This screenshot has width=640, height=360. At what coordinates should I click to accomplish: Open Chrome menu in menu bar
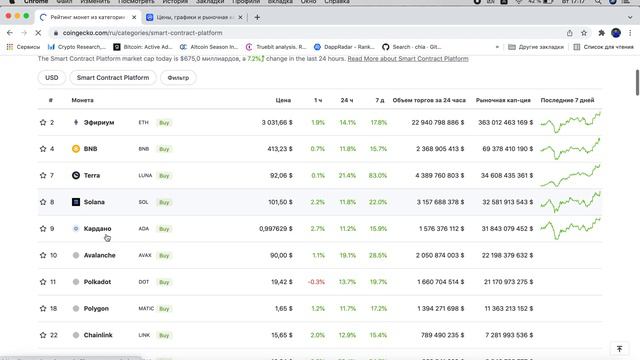tap(36, 2)
